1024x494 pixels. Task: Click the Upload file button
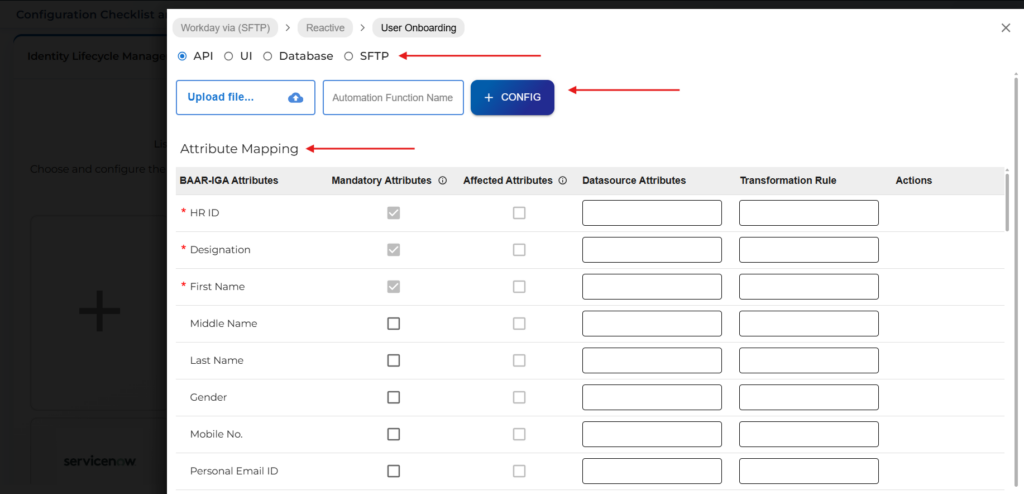click(x=246, y=97)
